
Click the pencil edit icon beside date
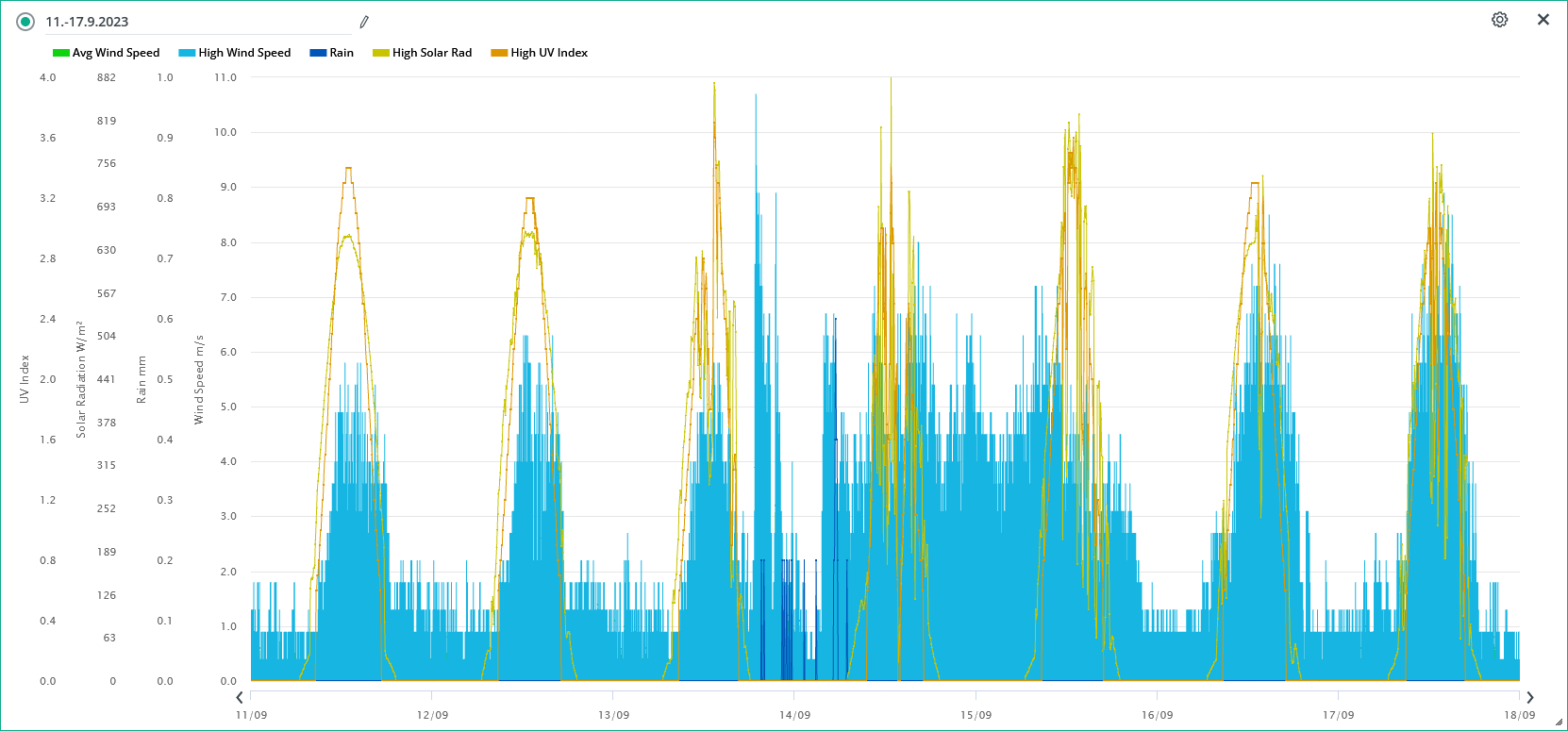[364, 22]
